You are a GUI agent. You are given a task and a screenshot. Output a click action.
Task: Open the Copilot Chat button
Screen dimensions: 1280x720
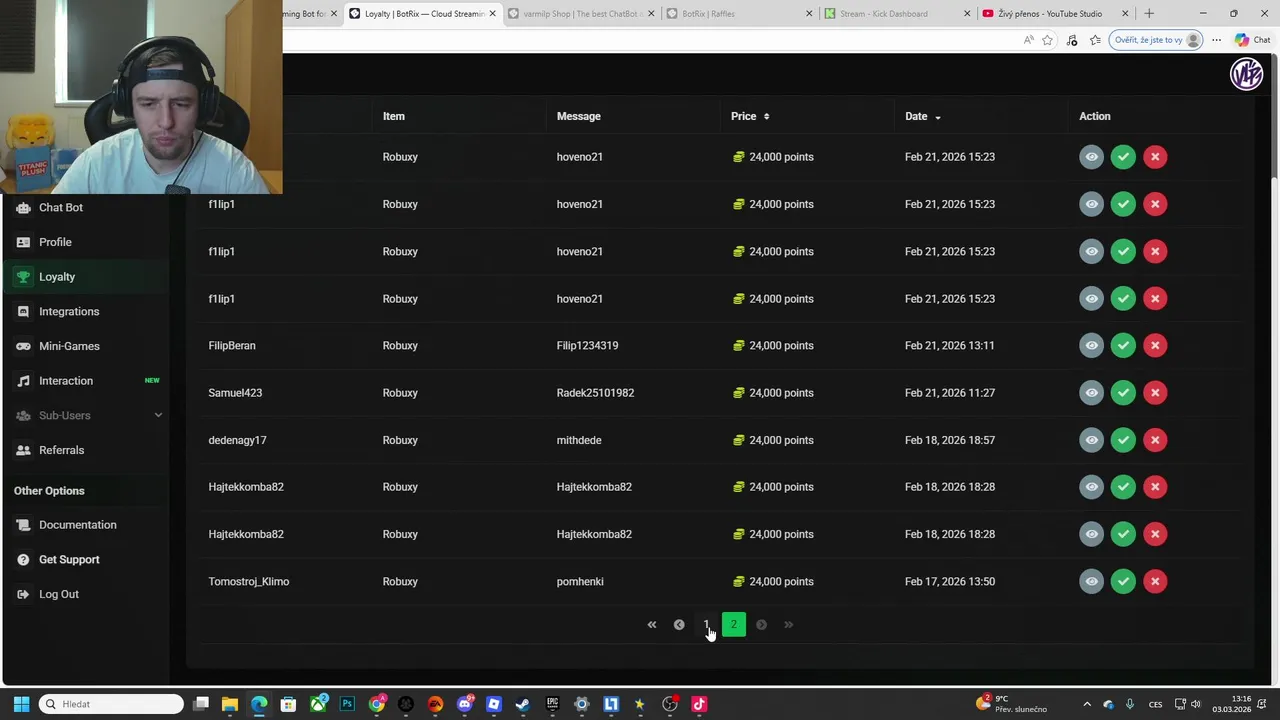tap(1252, 40)
